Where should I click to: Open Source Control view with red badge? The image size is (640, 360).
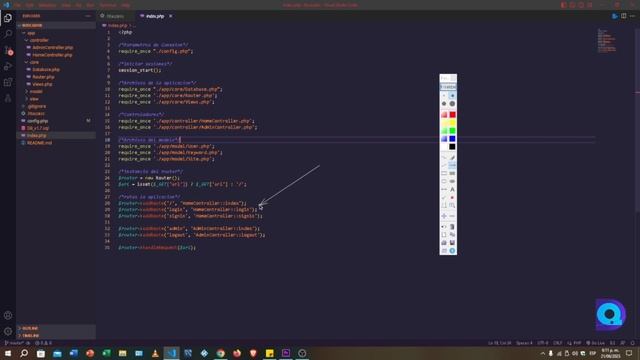tap(8, 50)
